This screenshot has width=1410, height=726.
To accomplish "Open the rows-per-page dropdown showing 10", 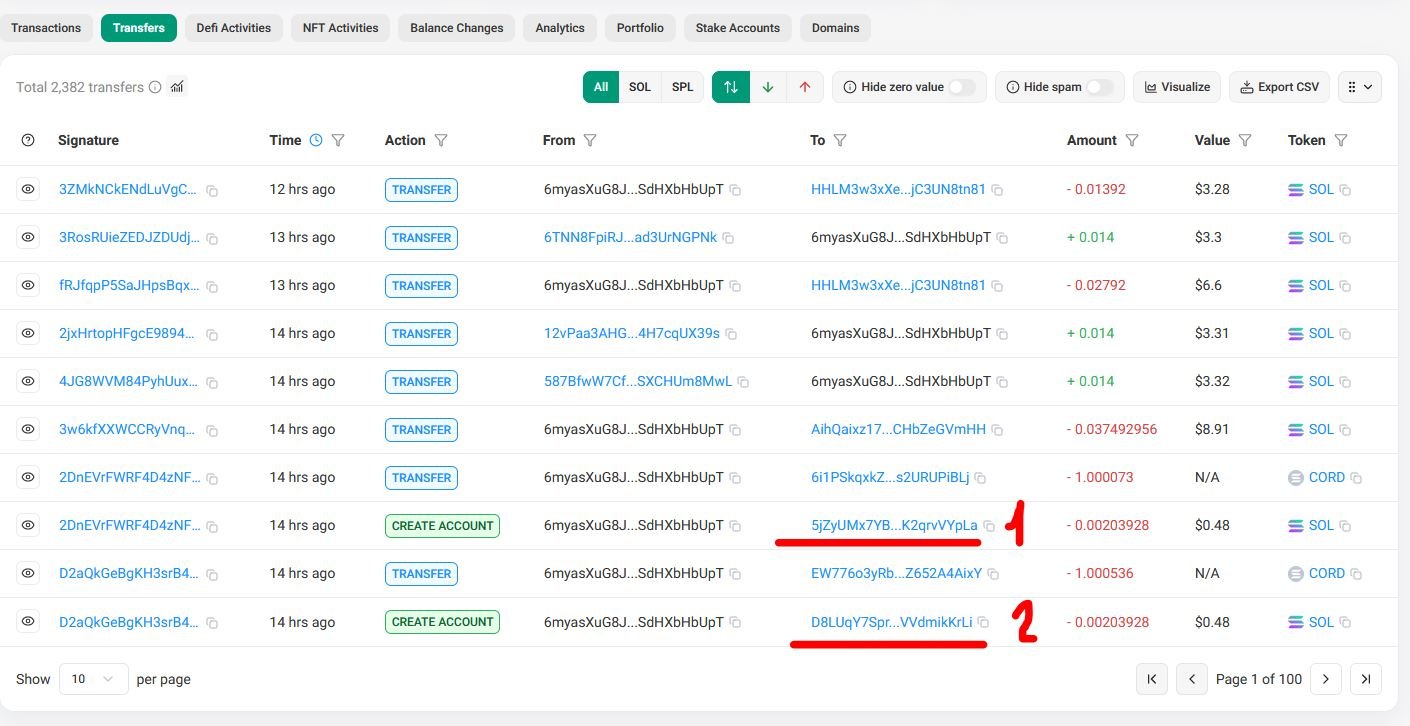I will (x=93, y=679).
